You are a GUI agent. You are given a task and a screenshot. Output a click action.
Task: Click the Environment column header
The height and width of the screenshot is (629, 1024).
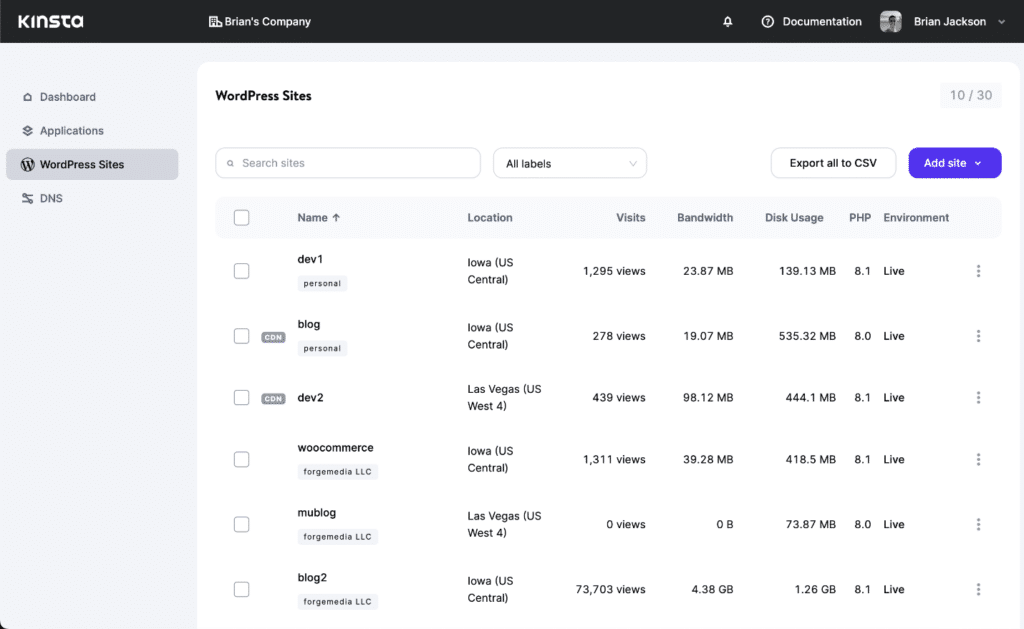click(916, 218)
